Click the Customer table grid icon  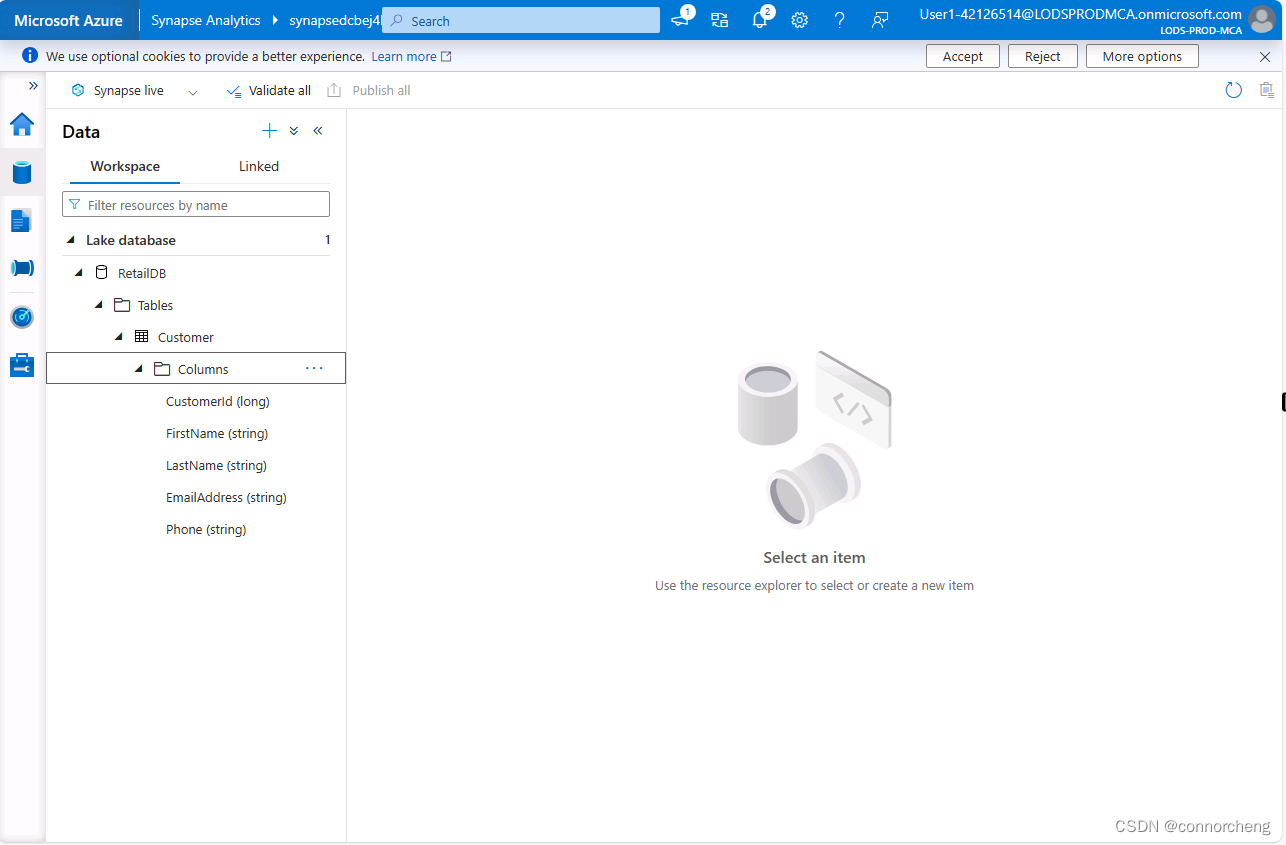click(x=141, y=336)
